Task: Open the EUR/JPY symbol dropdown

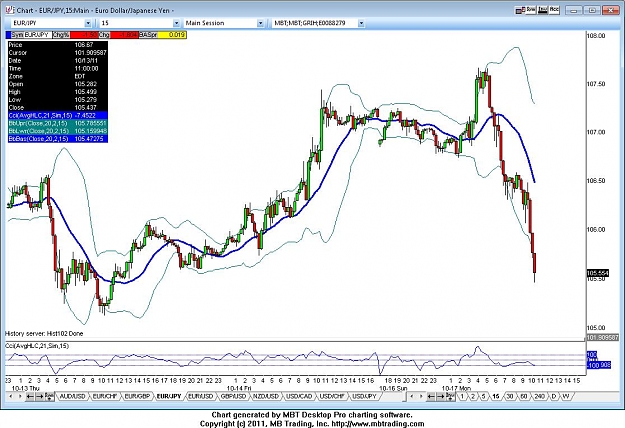Action: tap(88, 23)
